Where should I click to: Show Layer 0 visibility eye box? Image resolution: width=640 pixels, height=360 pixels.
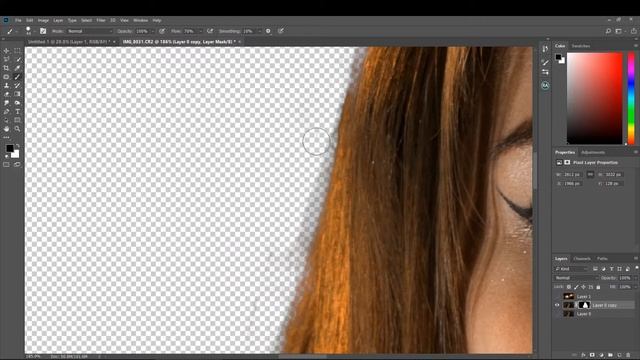[x=557, y=314]
